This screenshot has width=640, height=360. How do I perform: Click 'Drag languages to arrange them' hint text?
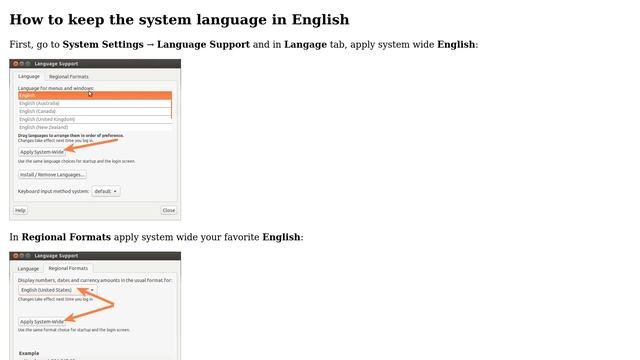71,136
